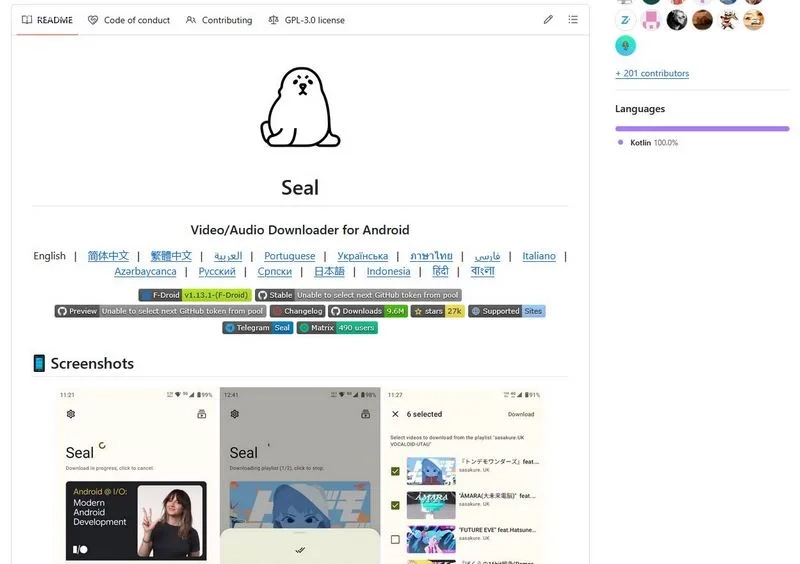This screenshot has height=564, width=800.
Task: Click the purple Kotlin language bar
Action: [x=702, y=129]
